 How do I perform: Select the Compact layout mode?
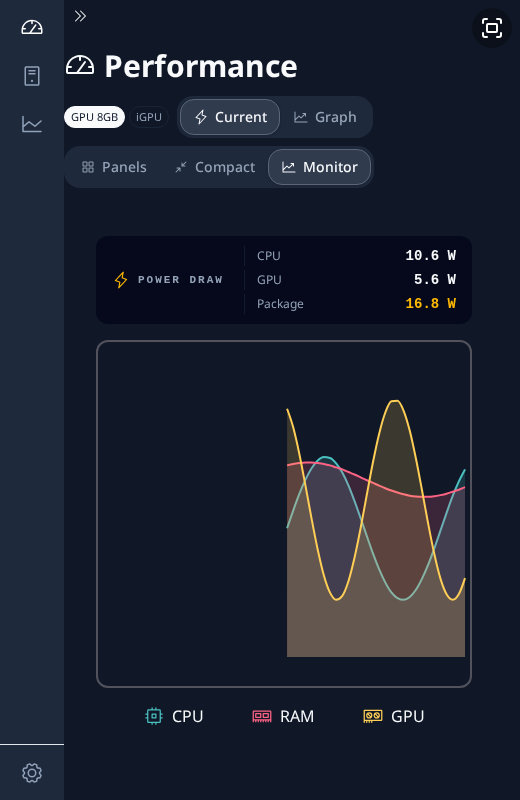pos(215,167)
